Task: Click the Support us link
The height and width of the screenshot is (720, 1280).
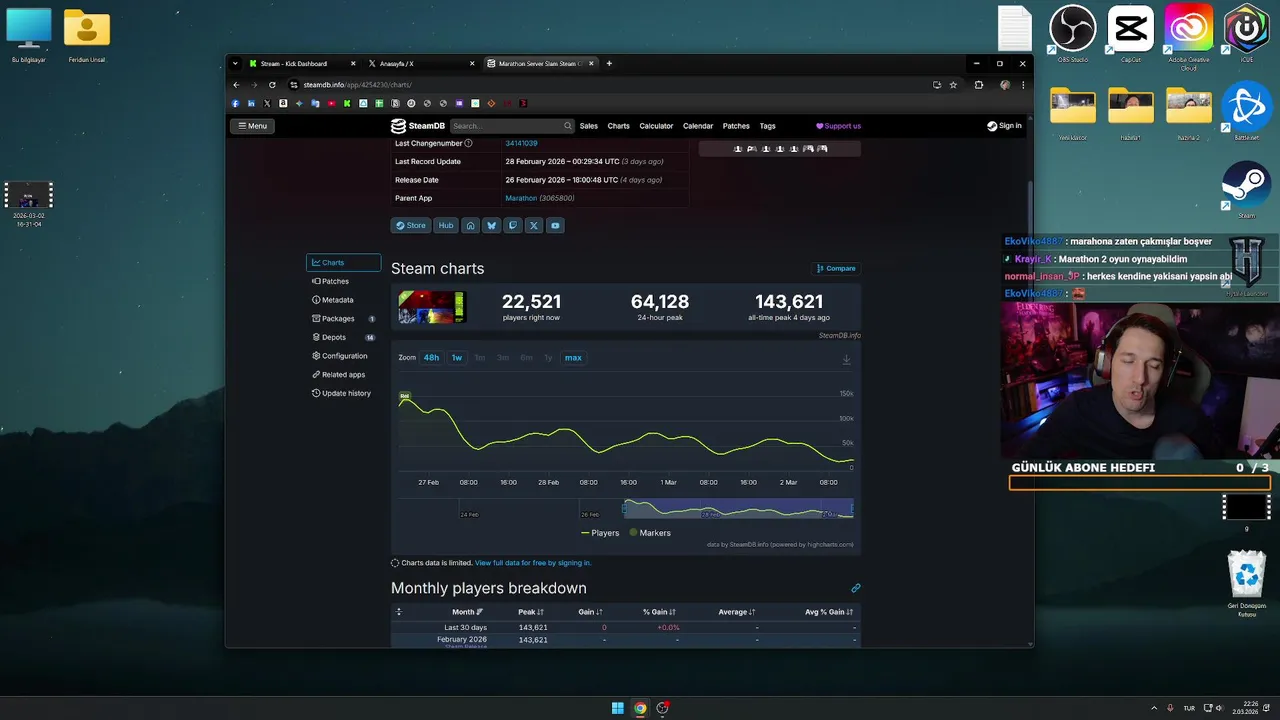Action: 838,126
